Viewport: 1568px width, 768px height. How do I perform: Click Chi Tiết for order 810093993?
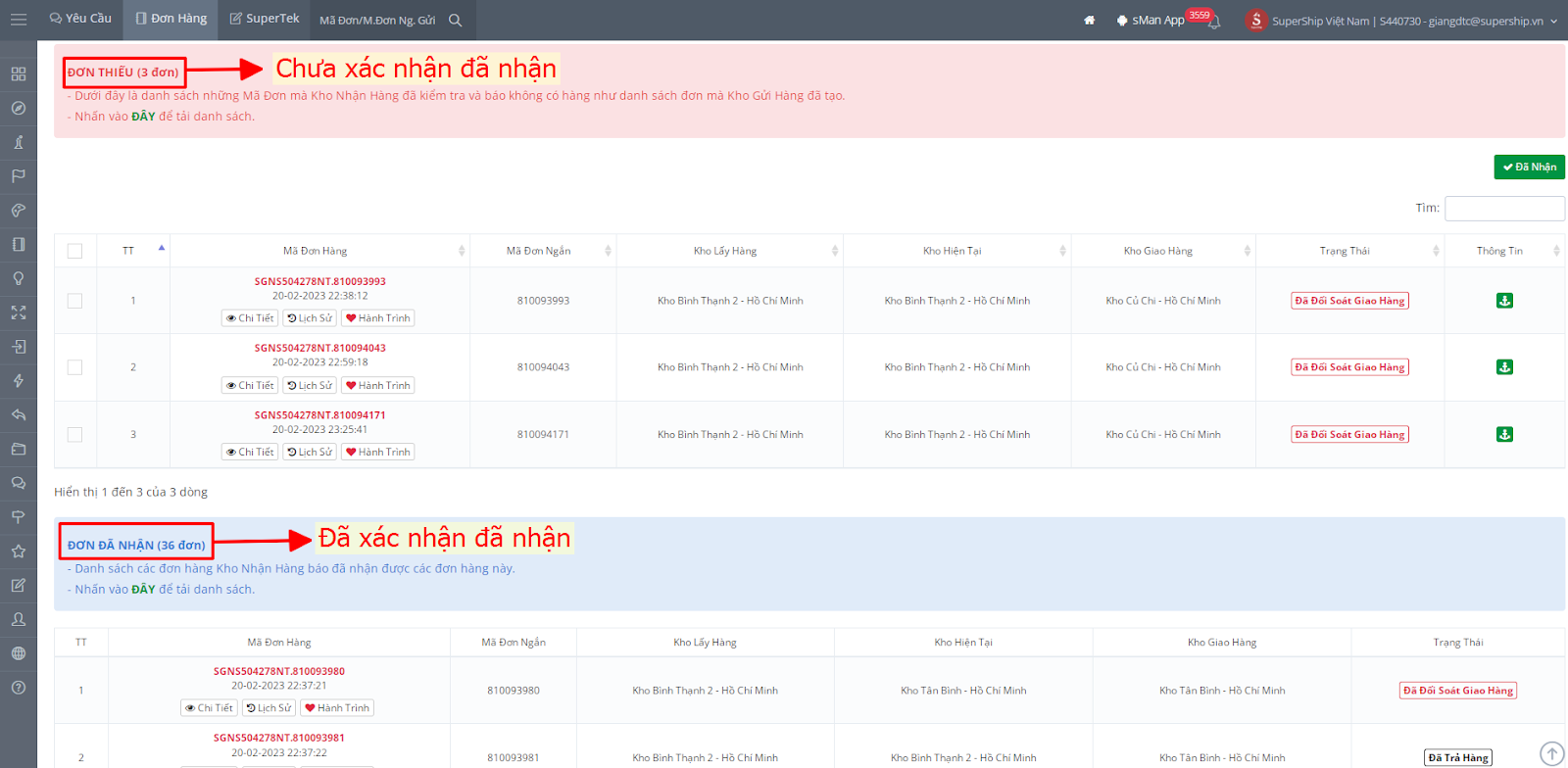(250, 318)
